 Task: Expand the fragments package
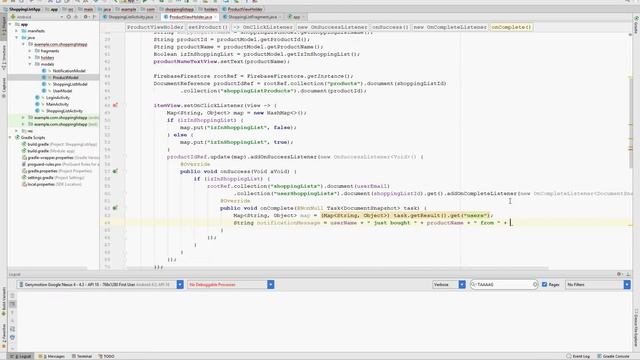point(30,51)
